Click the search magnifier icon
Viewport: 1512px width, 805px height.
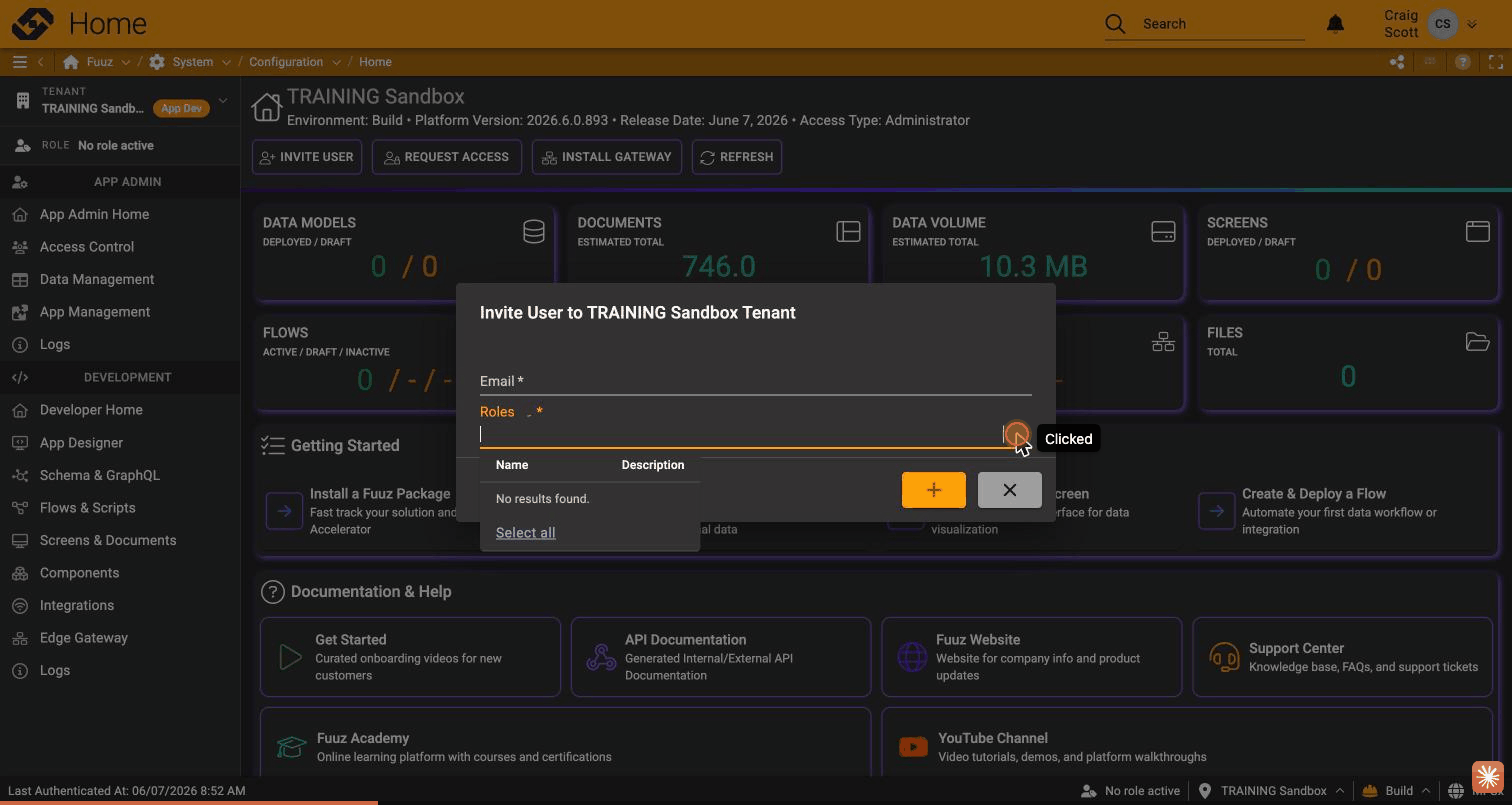(x=1115, y=24)
